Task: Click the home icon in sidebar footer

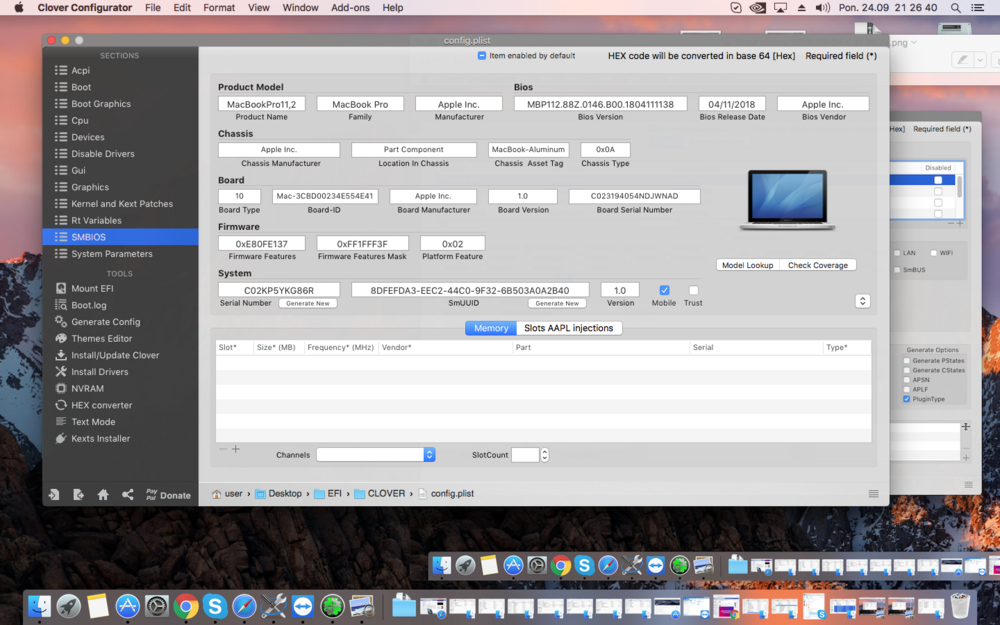Action: coord(103,495)
